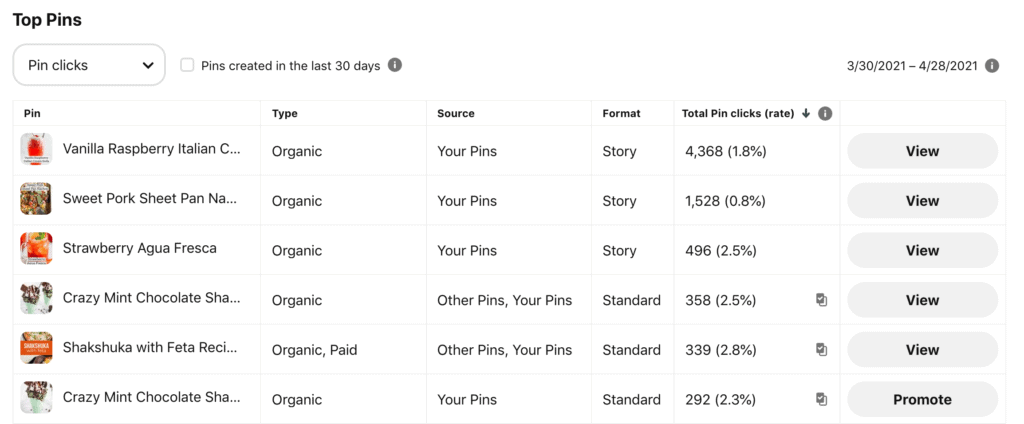Open Sweet Pork Sheet Pan thumbnail

click(x=37, y=199)
